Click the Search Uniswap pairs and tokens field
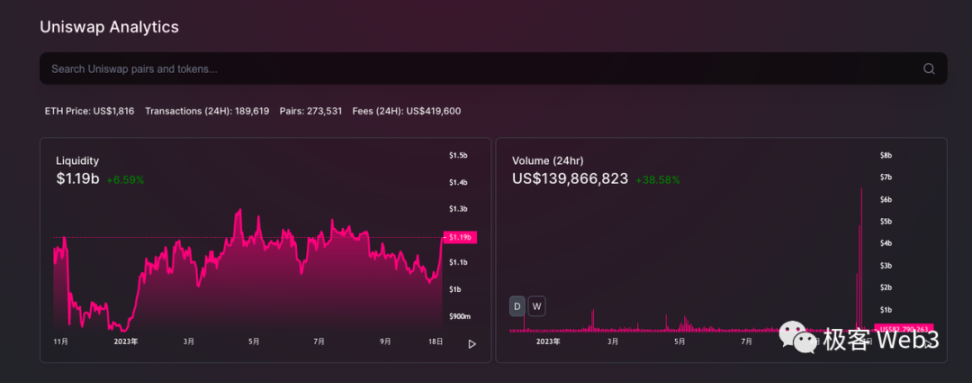Screen dimensions: 972x383 click(x=493, y=69)
